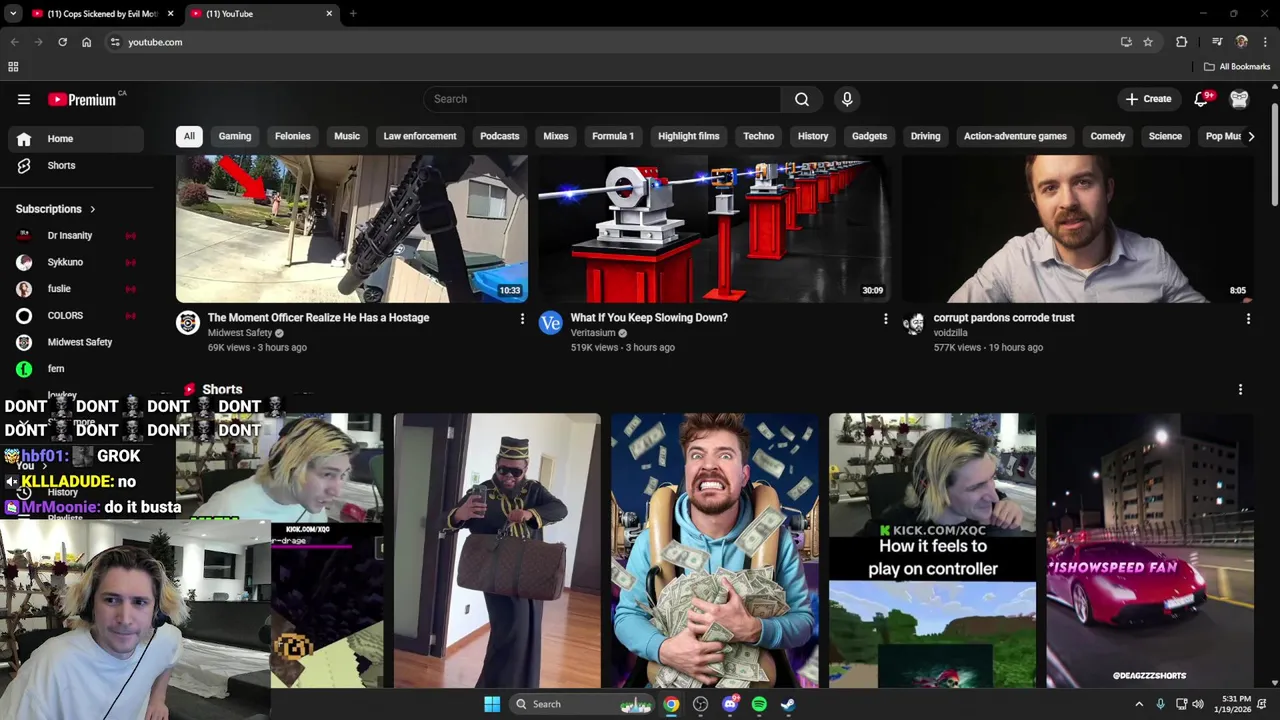Open Spotify from the taskbar
This screenshot has height=720, width=1280.
(759, 704)
